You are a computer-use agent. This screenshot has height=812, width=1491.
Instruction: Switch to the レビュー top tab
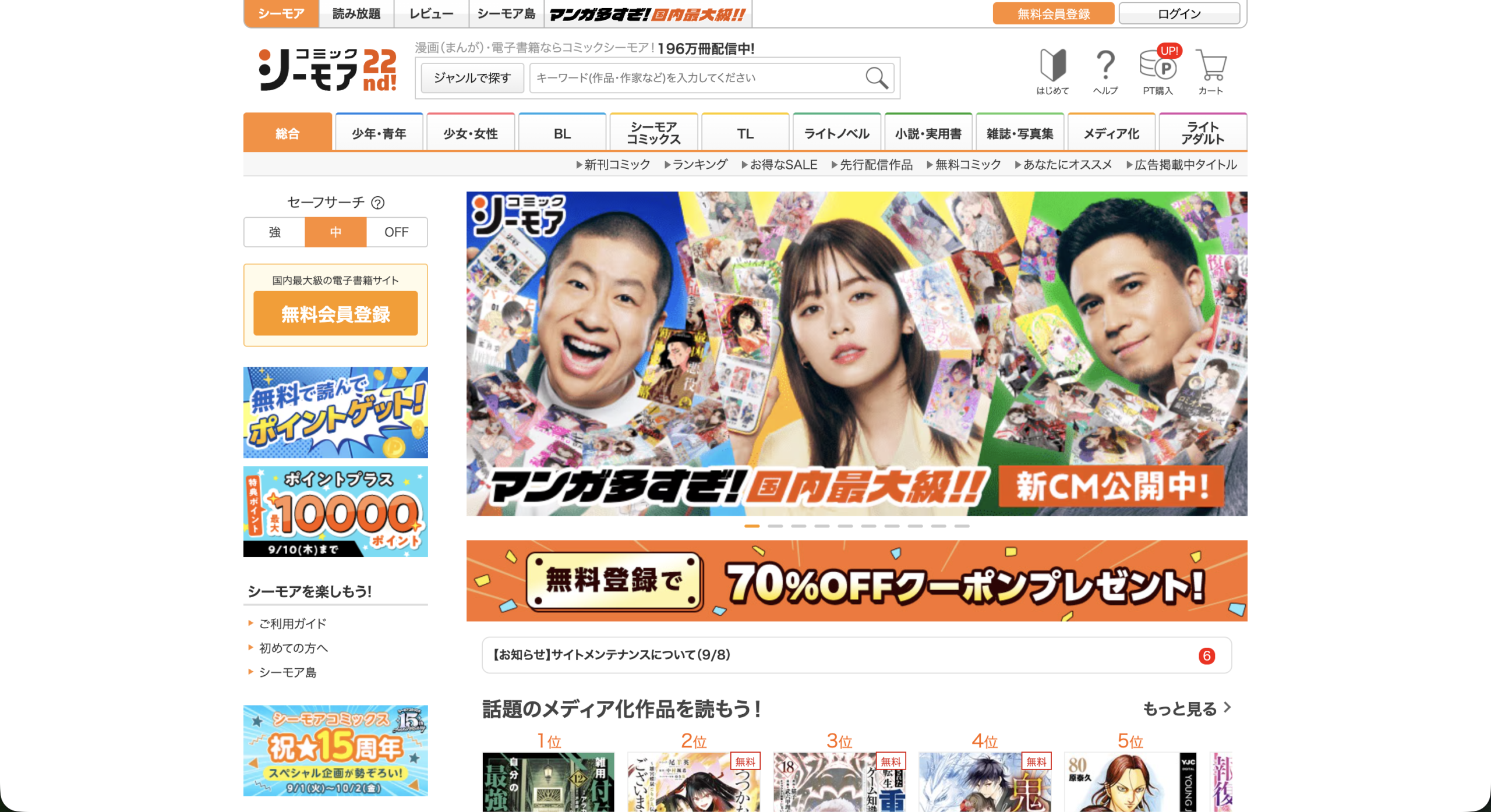click(x=432, y=13)
